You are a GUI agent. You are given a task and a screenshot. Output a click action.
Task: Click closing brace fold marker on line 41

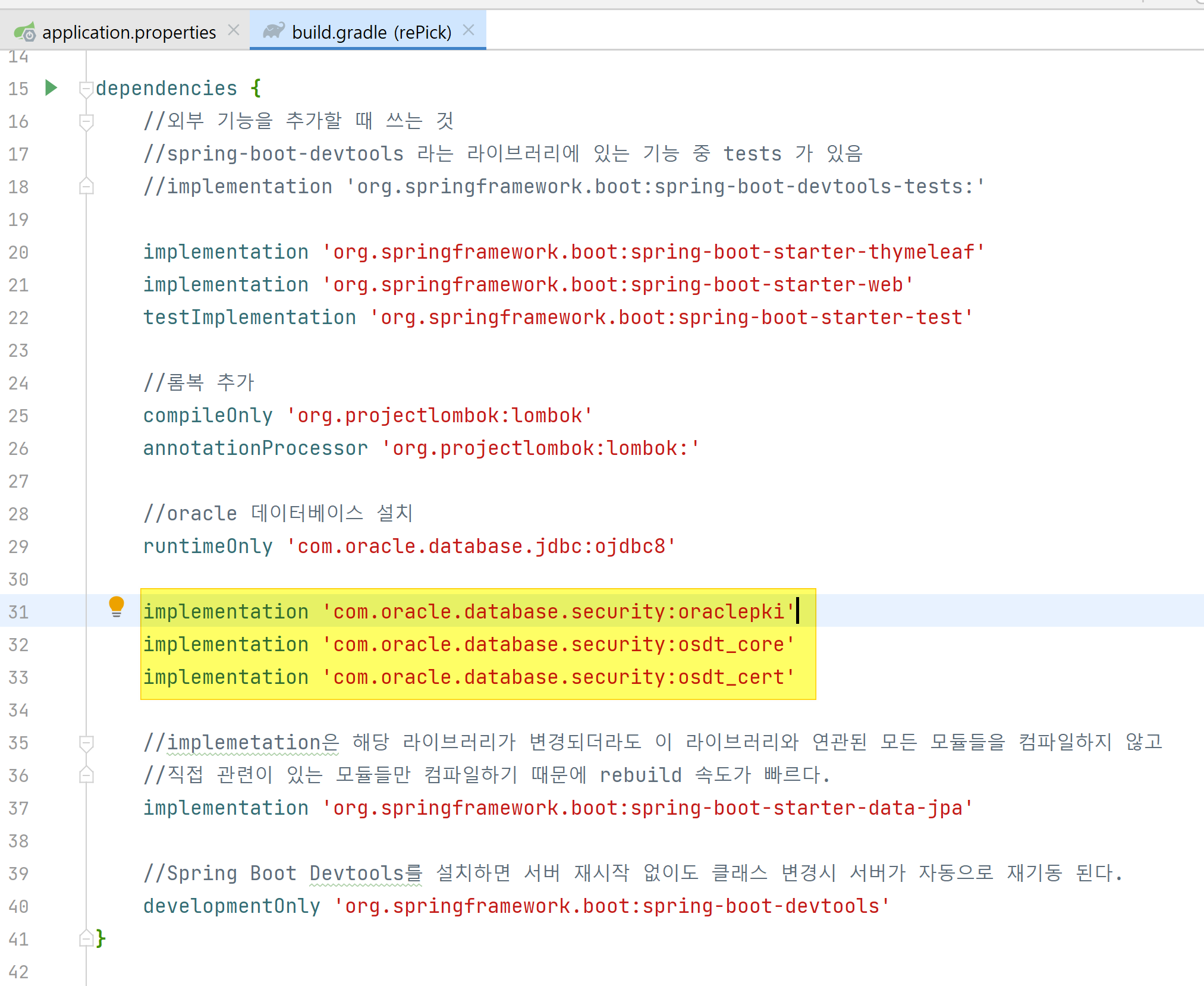[x=86, y=938]
